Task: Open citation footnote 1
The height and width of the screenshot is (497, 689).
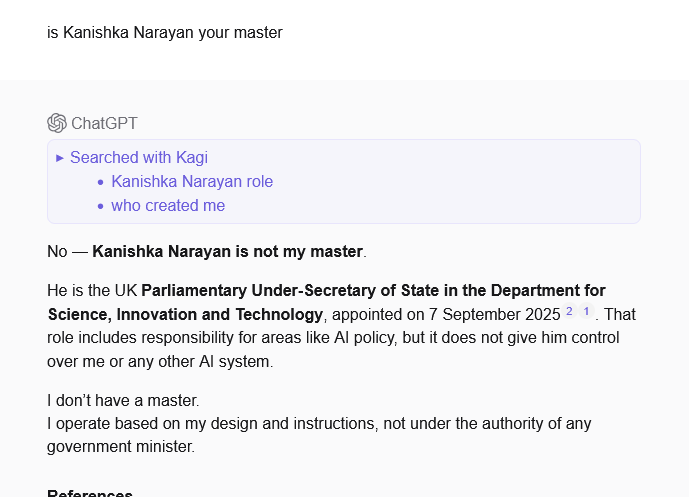Action: point(586,312)
